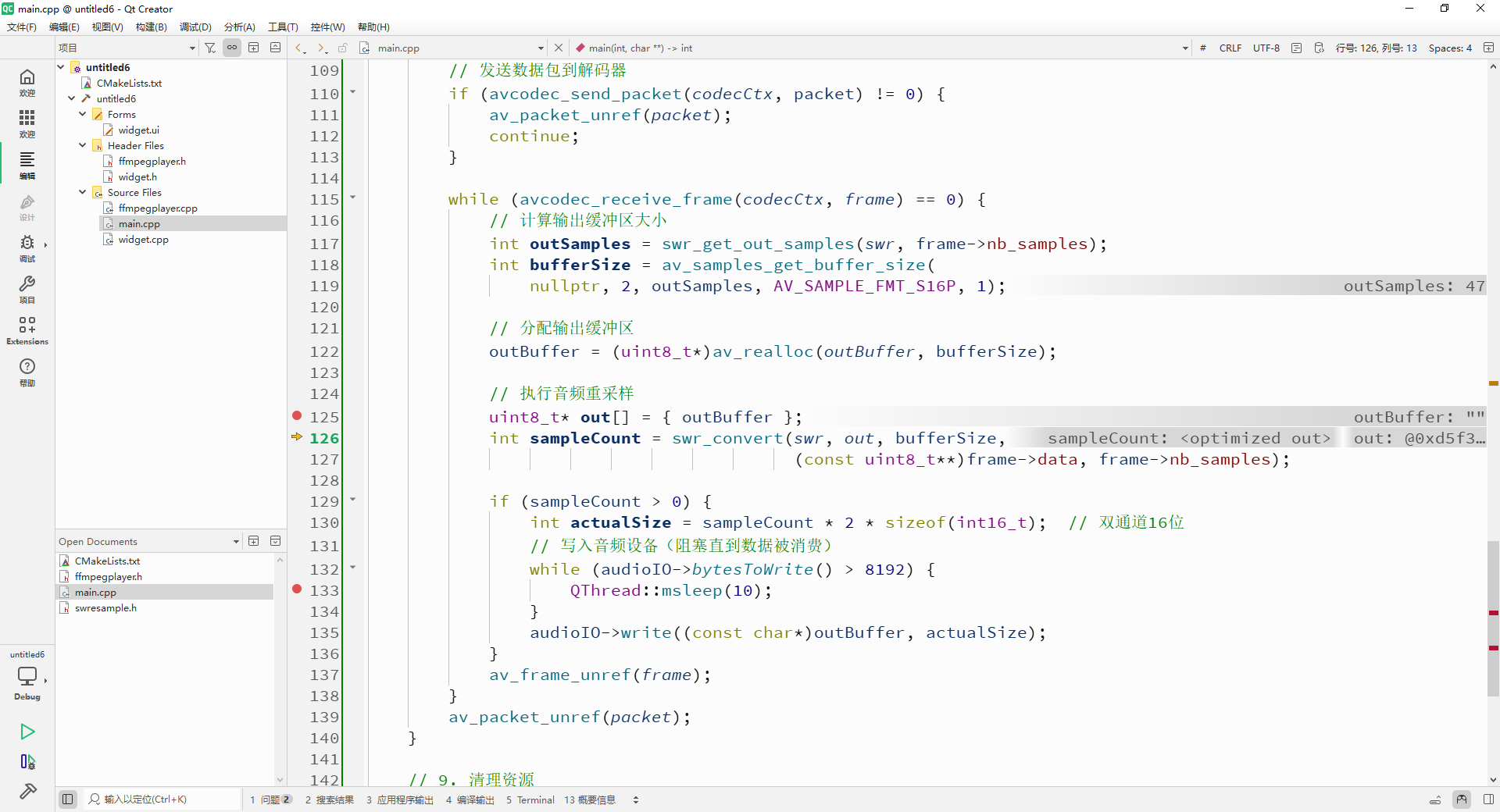The height and width of the screenshot is (812, 1500).
Task: Filter the project tree
Action: click(x=210, y=48)
